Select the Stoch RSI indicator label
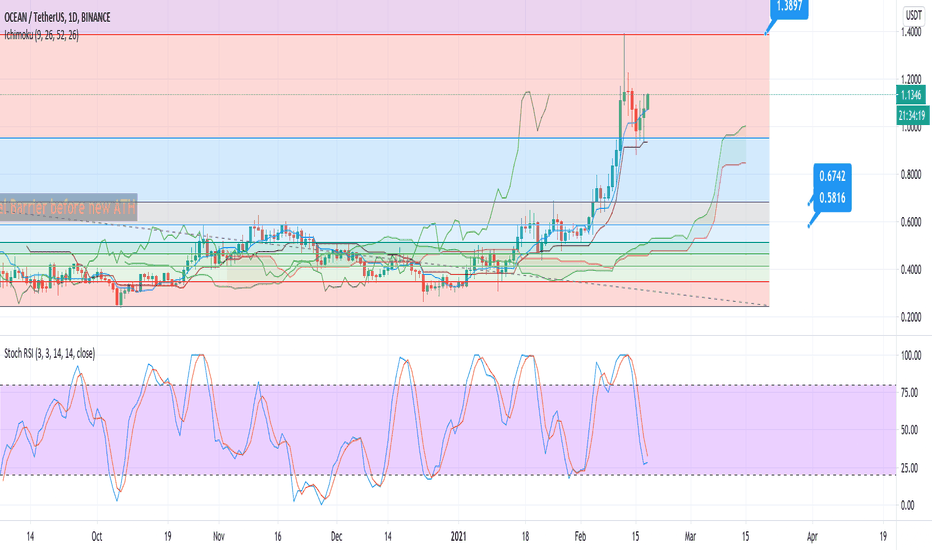The width and height of the screenshot is (932, 550). [49, 354]
